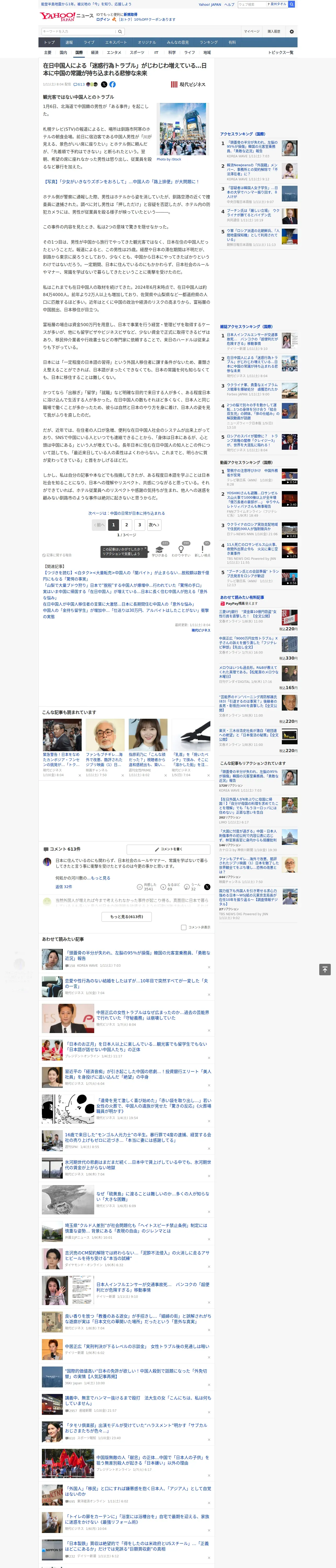Click もっと見る(613件) button
Viewport: 336px width, 1568px height.
(127, 917)
